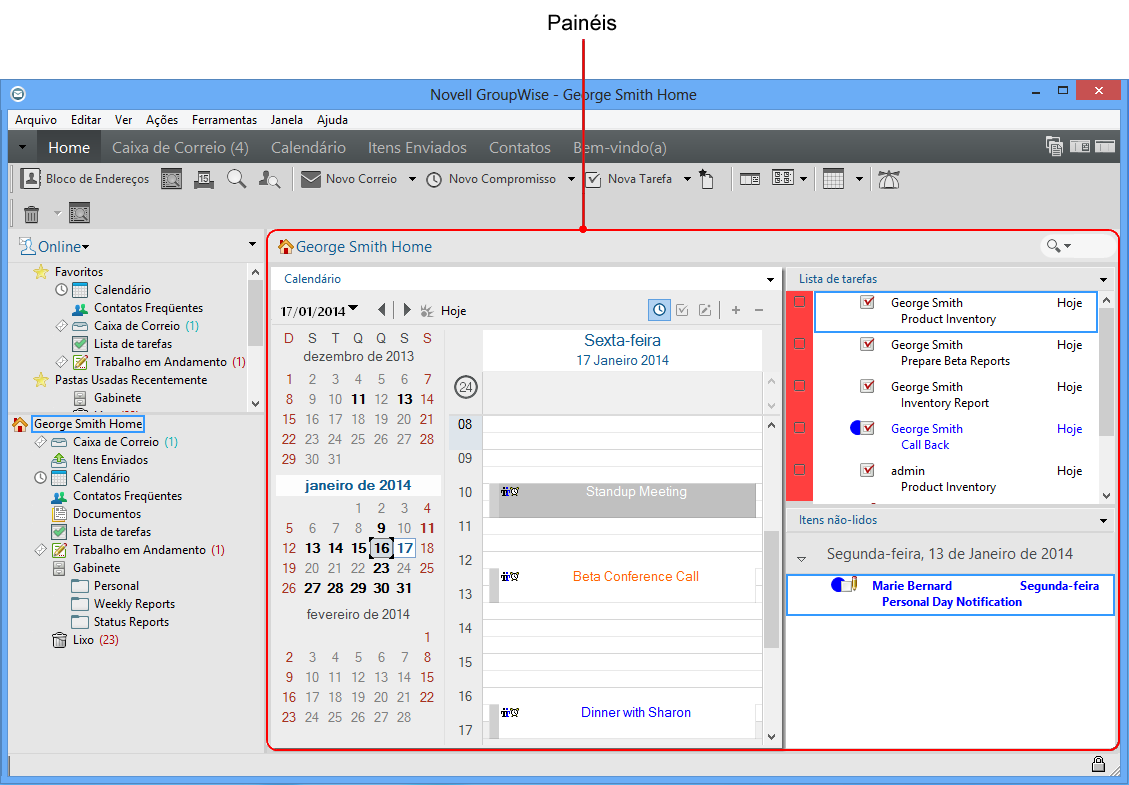Toggle red square beside admin Product Inventory
The width and height of the screenshot is (1129, 785).
coord(799,469)
